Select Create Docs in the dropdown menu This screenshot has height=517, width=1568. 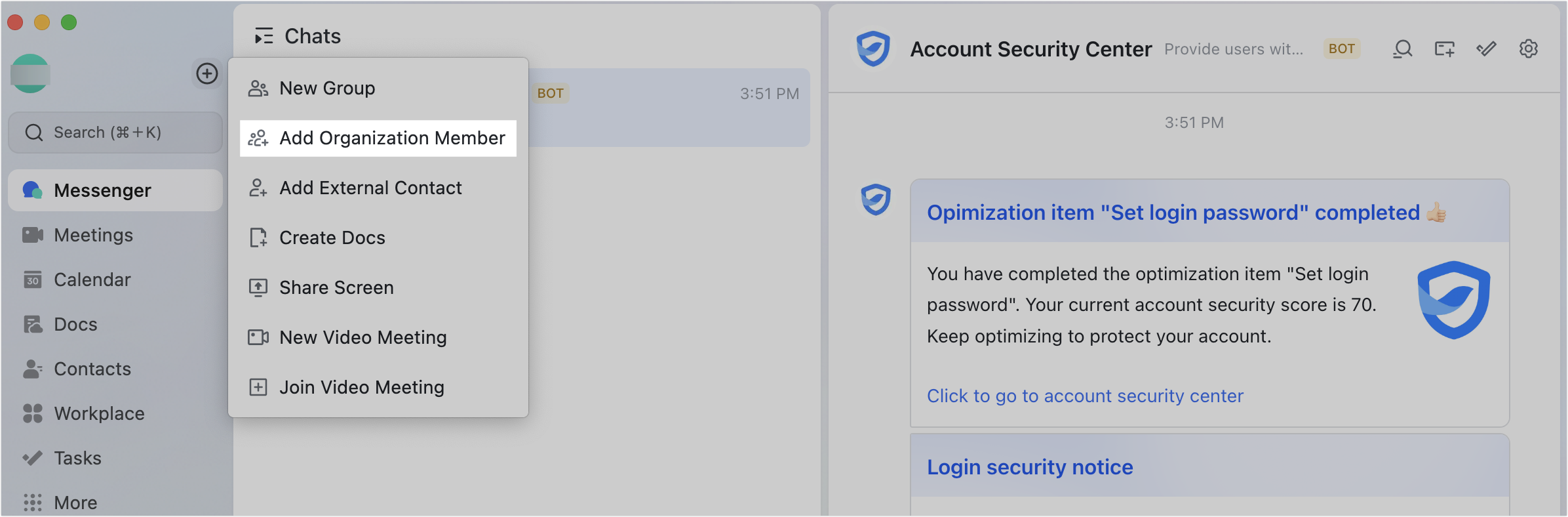[332, 238]
